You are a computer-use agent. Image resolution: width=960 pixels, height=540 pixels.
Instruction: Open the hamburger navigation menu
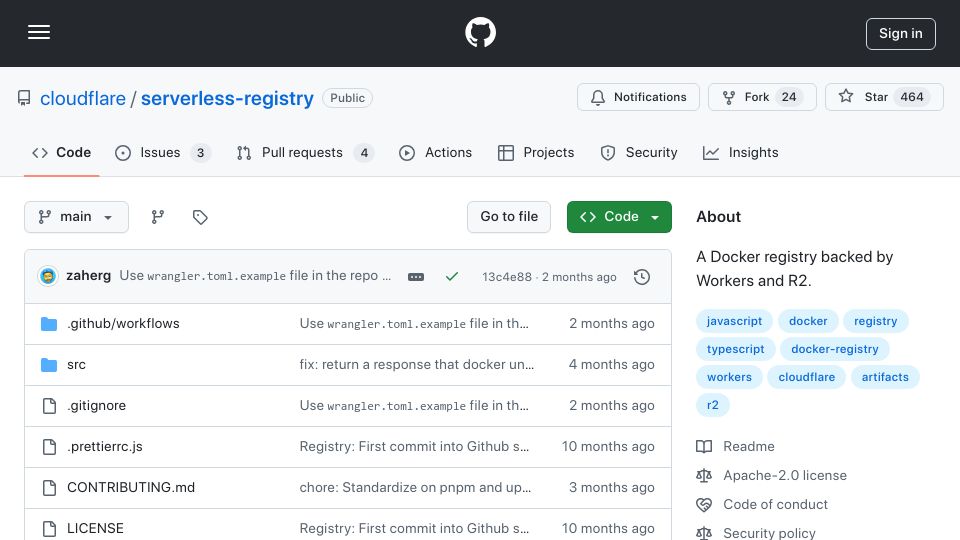tap(39, 32)
